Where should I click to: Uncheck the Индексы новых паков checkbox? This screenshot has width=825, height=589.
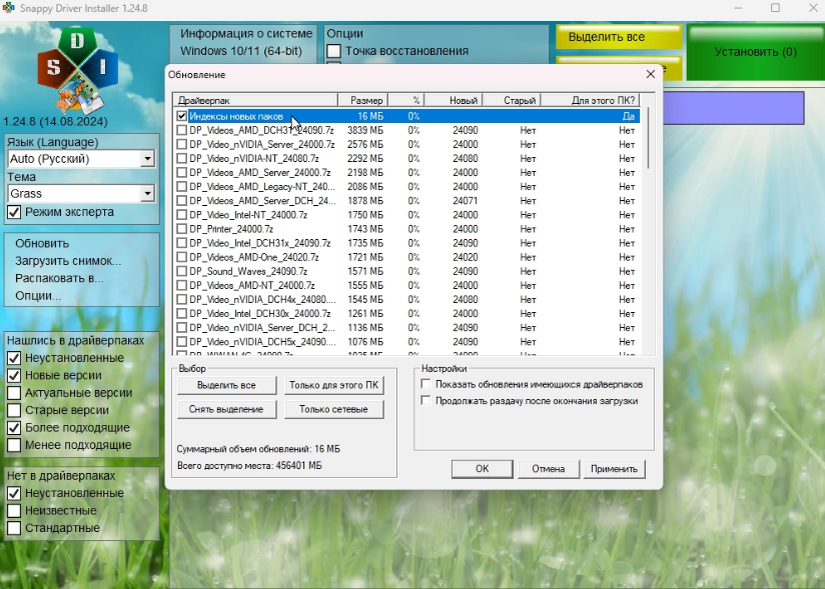pos(182,116)
